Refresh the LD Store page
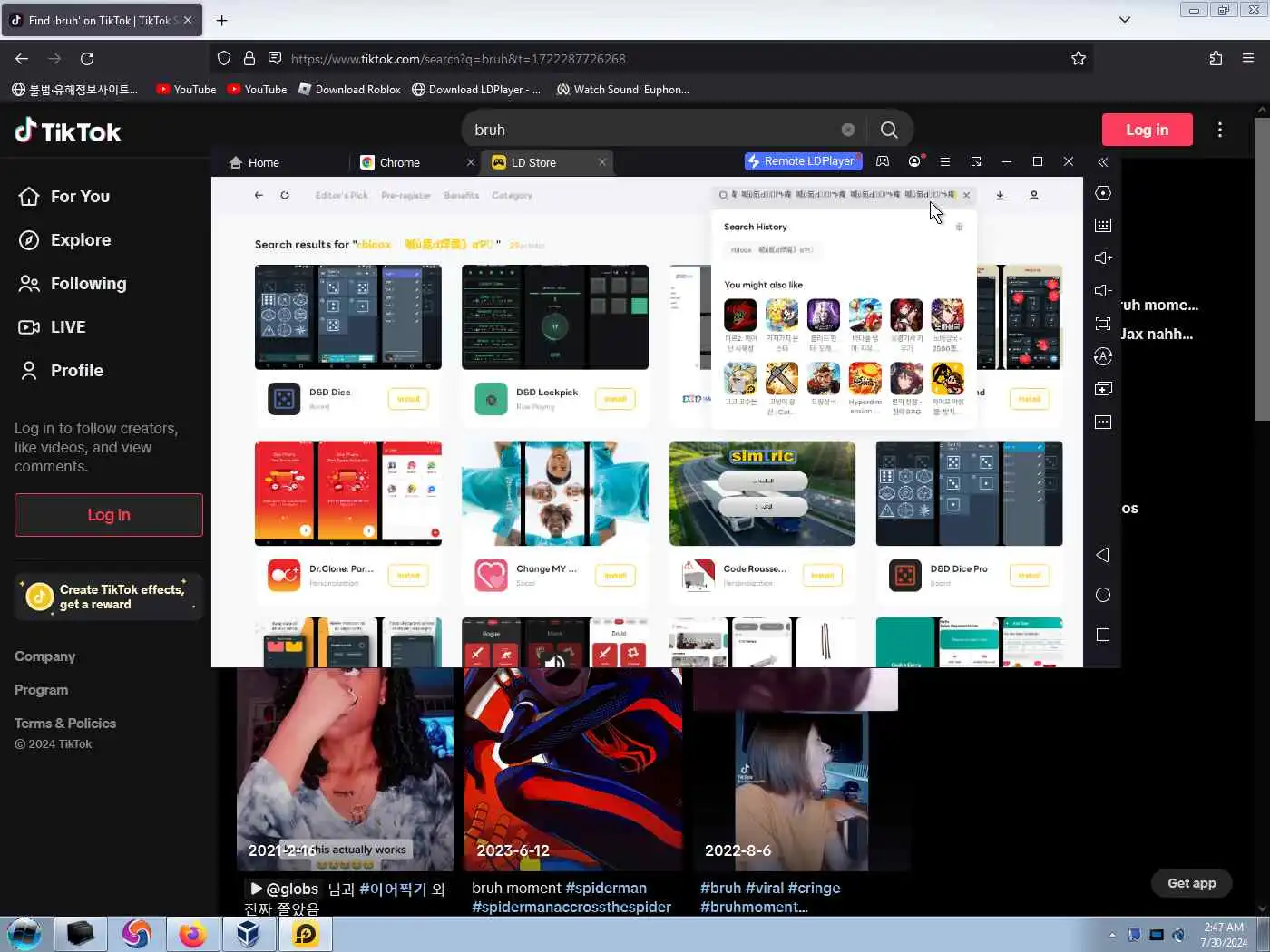Viewport: 1270px width, 952px height. [x=285, y=195]
